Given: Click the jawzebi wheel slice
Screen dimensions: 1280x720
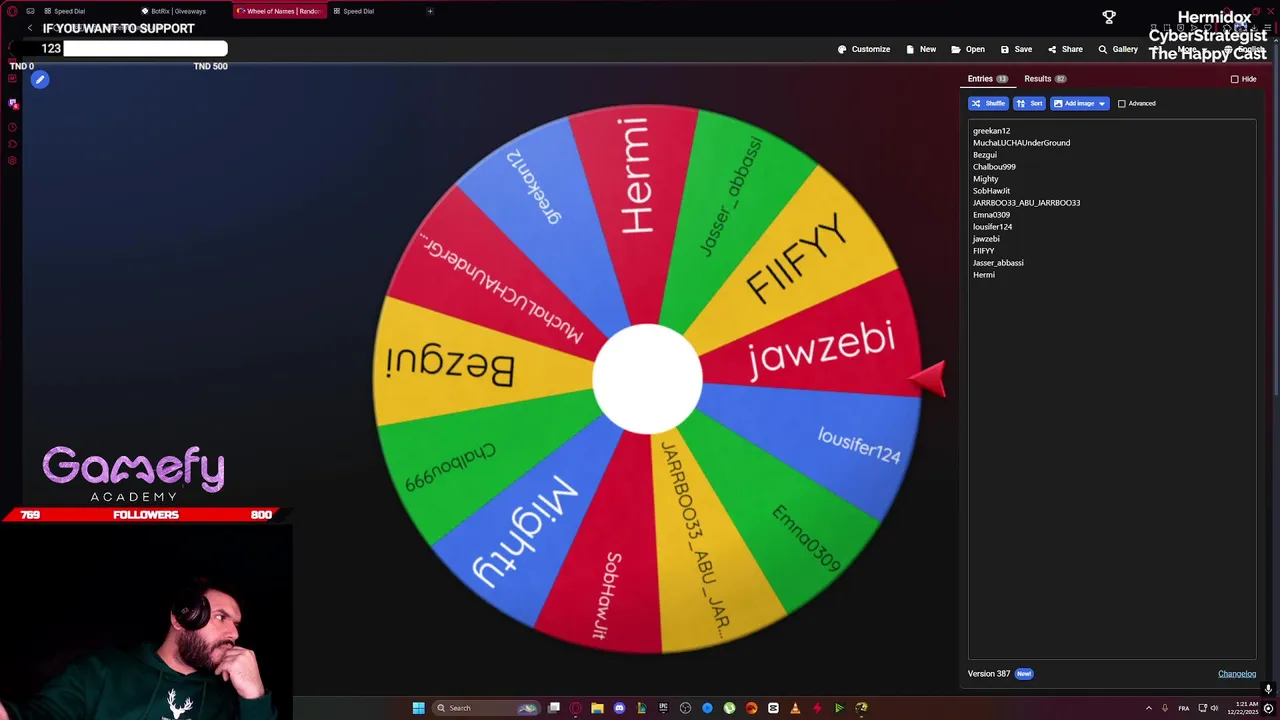Looking at the screenshot, I should 820,347.
